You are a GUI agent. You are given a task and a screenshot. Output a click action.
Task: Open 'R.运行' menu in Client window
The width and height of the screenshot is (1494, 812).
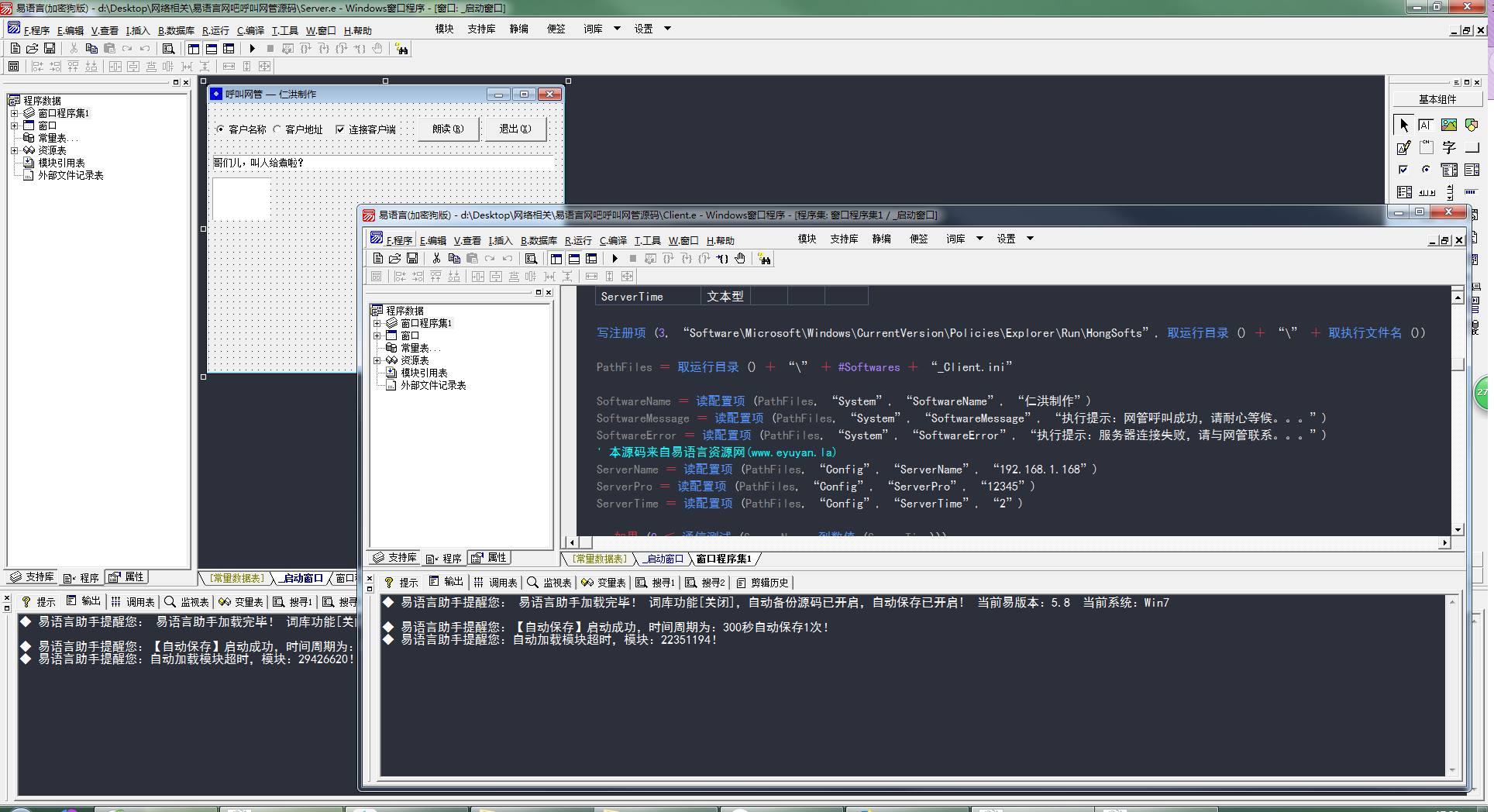point(578,241)
